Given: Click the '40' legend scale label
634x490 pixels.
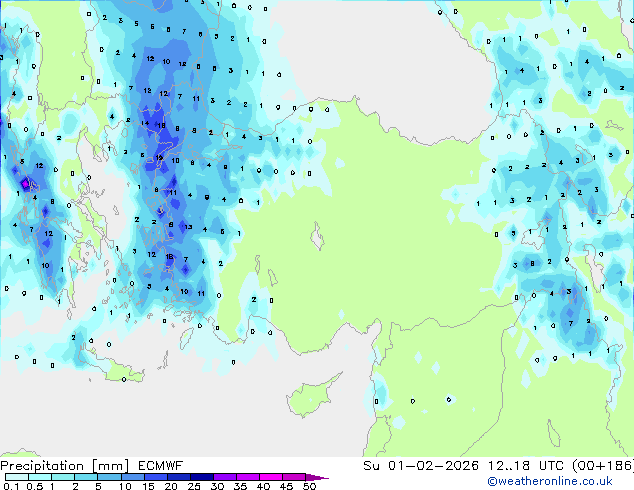Looking at the screenshot, I should (x=263, y=486).
